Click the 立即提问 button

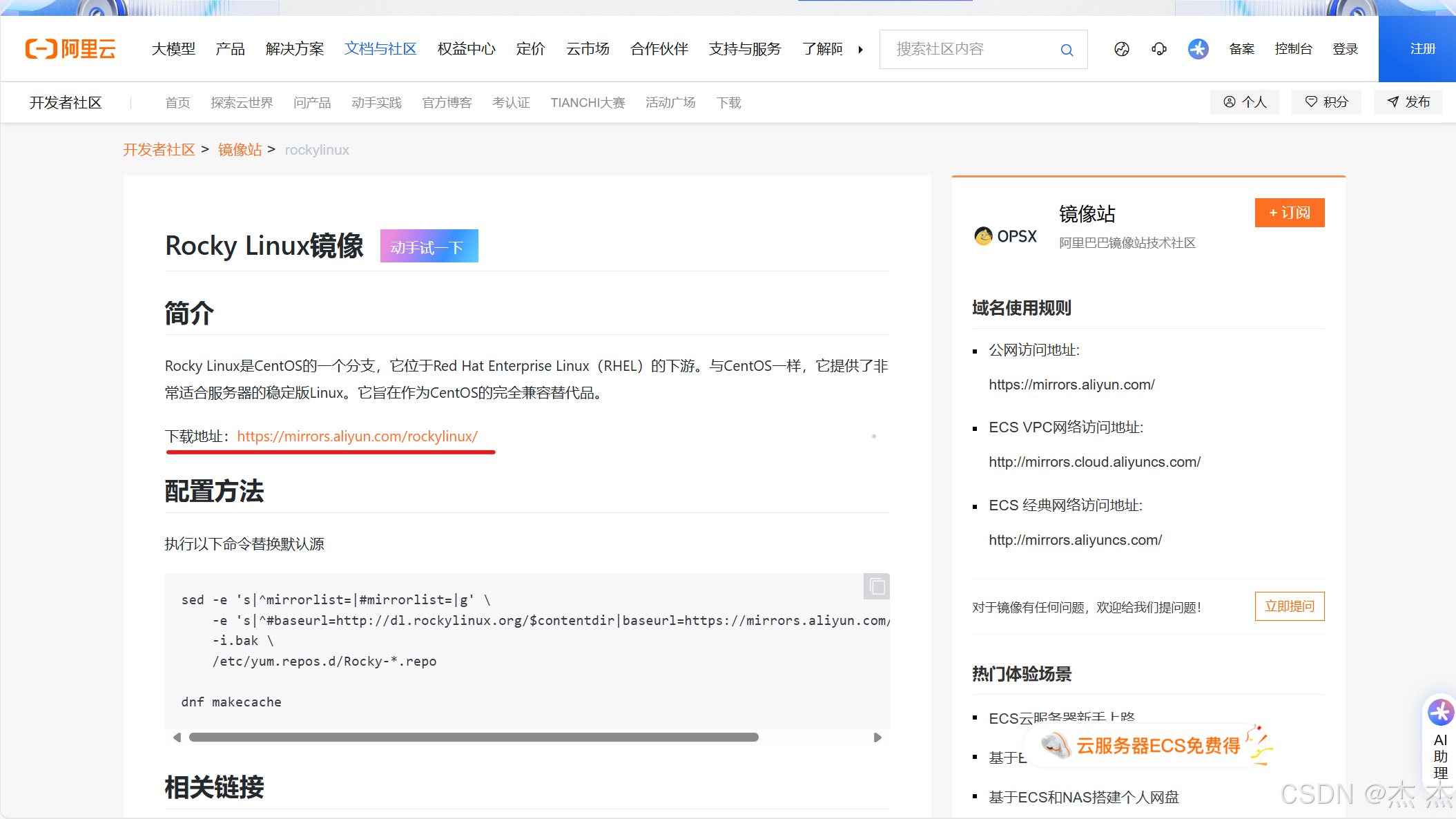click(x=1290, y=606)
